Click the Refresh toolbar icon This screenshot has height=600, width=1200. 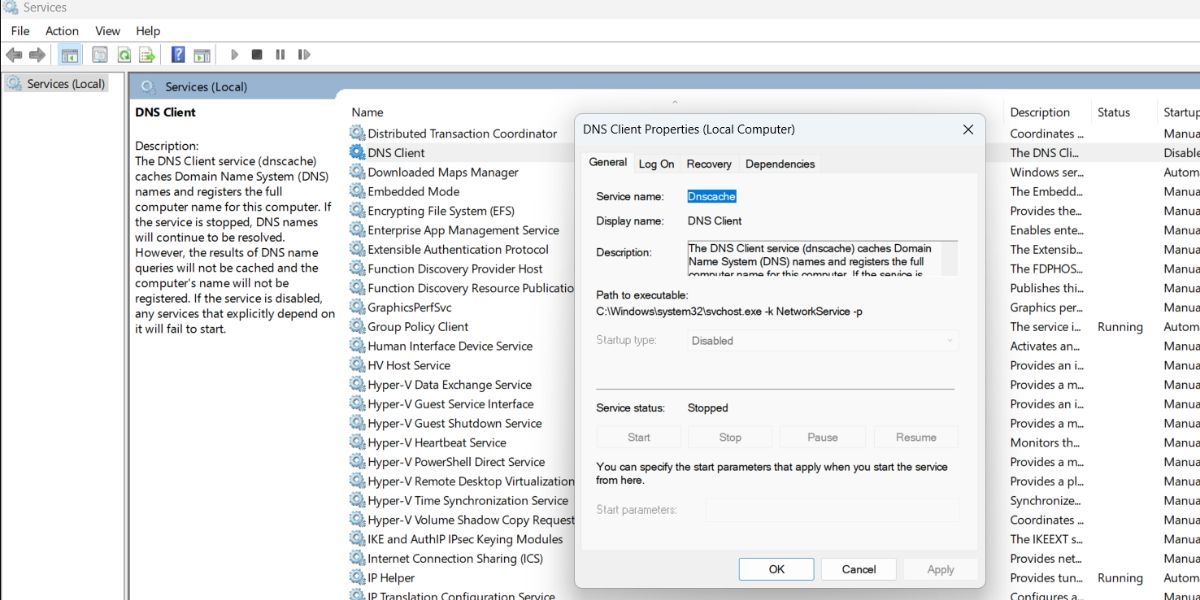(124, 55)
